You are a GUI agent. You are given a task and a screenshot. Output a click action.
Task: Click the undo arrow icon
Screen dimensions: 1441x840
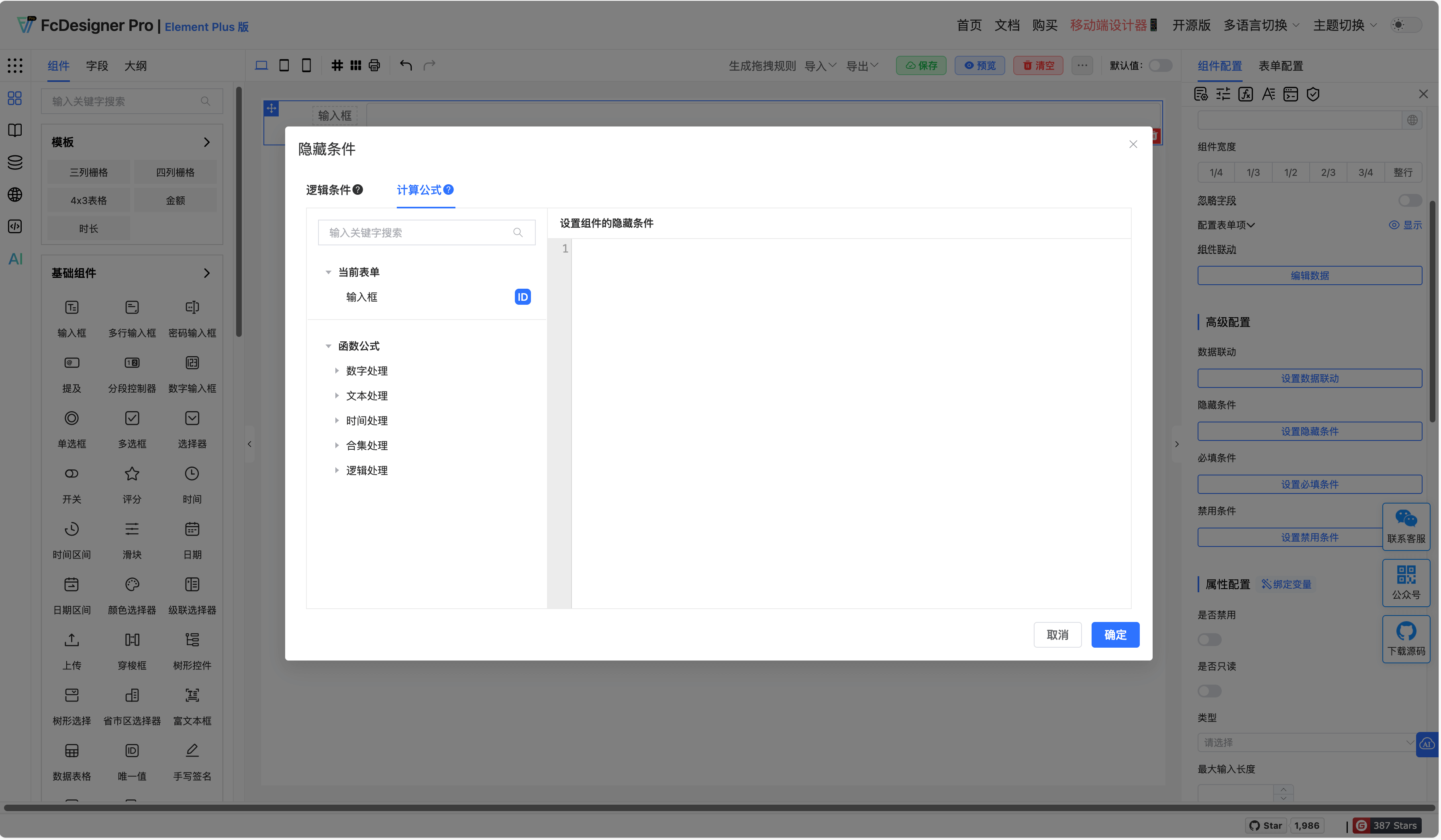click(x=406, y=65)
